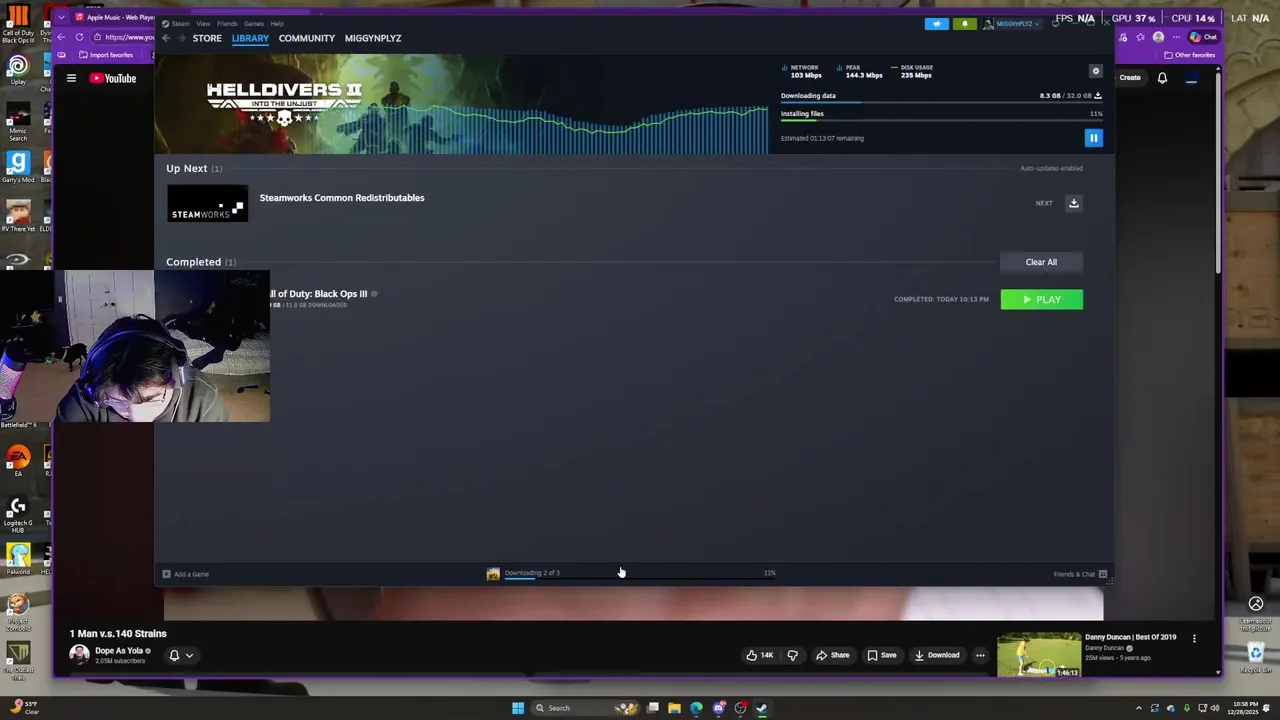Open Friends & Chat in Steam
1280x720 pixels.
click(x=1080, y=574)
